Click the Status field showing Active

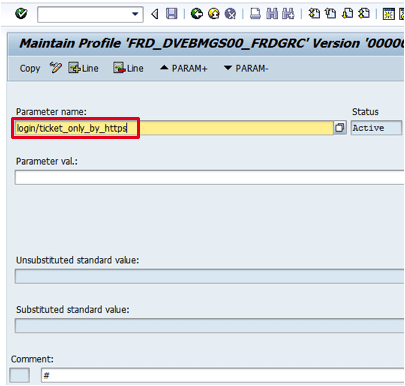376,128
